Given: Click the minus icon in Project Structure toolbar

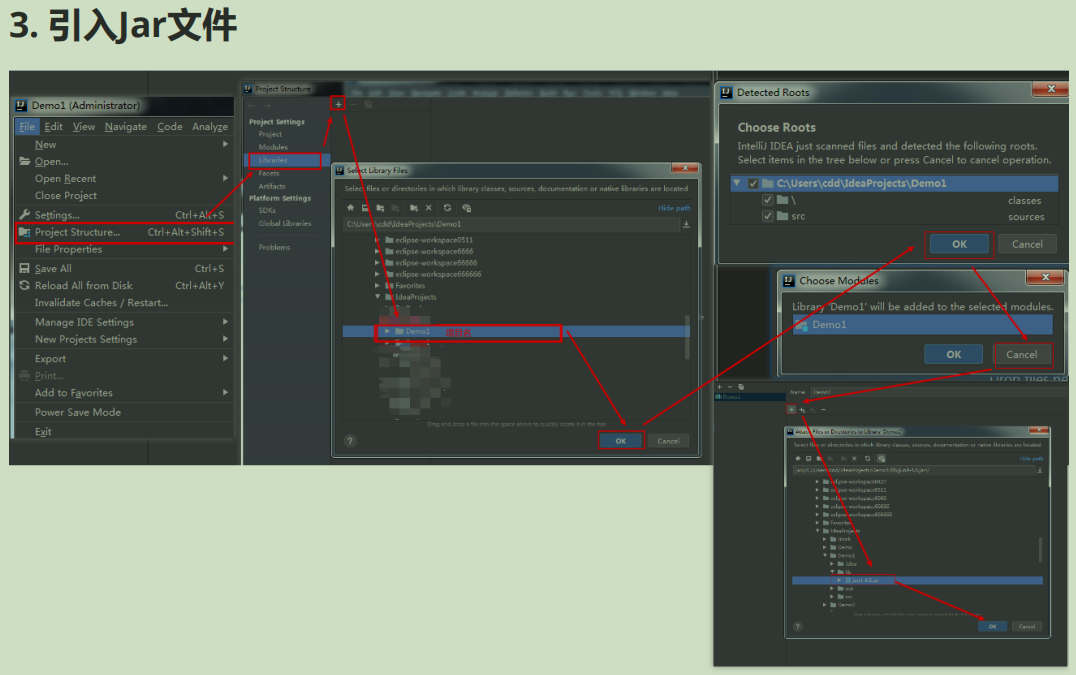Looking at the screenshot, I should pyautogui.click(x=354, y=104).
